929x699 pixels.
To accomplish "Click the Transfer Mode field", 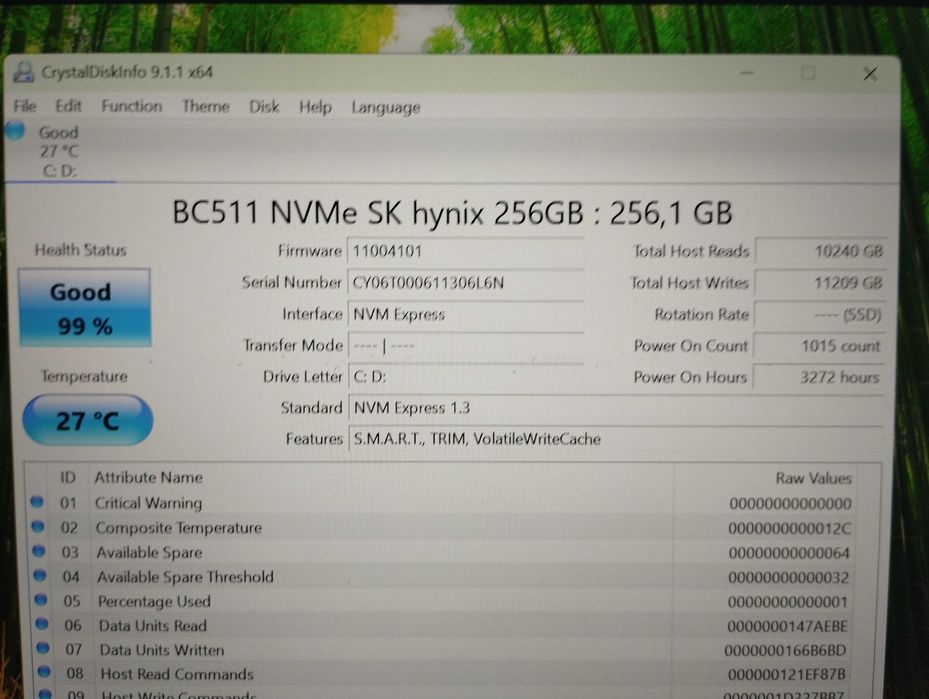I will tap(466, 345).
